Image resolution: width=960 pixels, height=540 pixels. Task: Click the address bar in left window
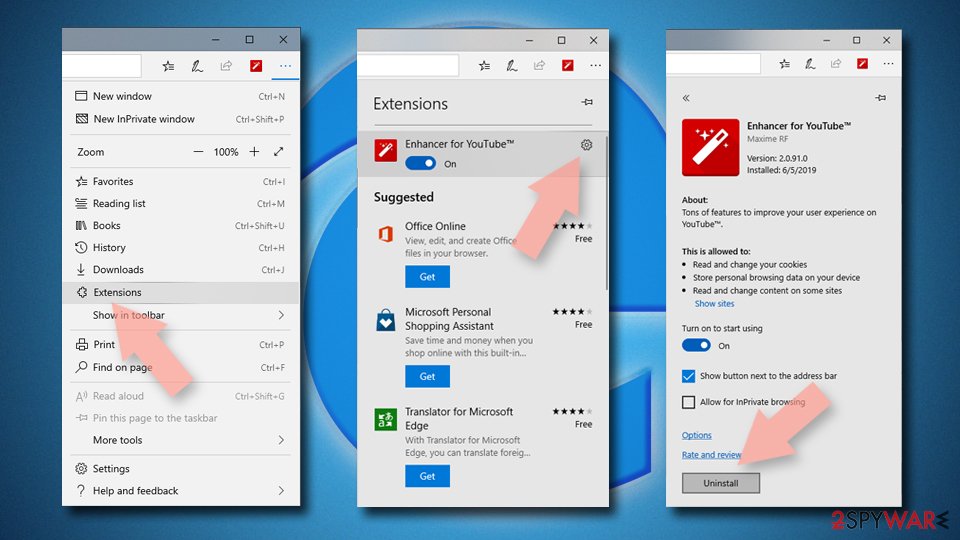tap(102, 66)
